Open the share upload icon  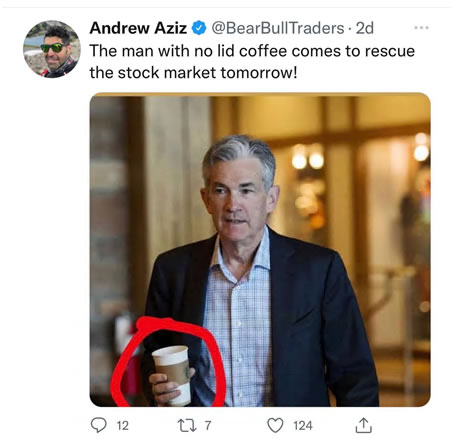(363, 425)
